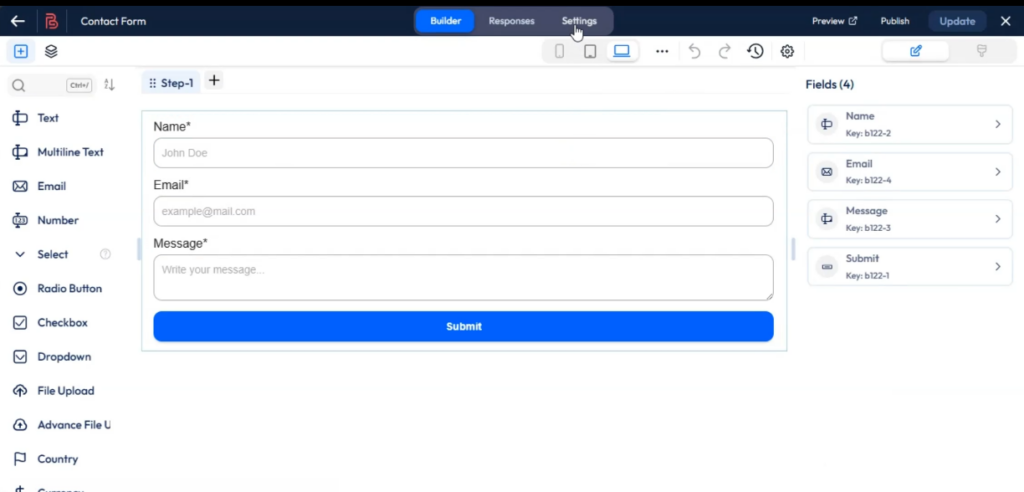Click the search magnifier icon
1024x492 pixels.
pyautogui.click(x=18, y=86)
